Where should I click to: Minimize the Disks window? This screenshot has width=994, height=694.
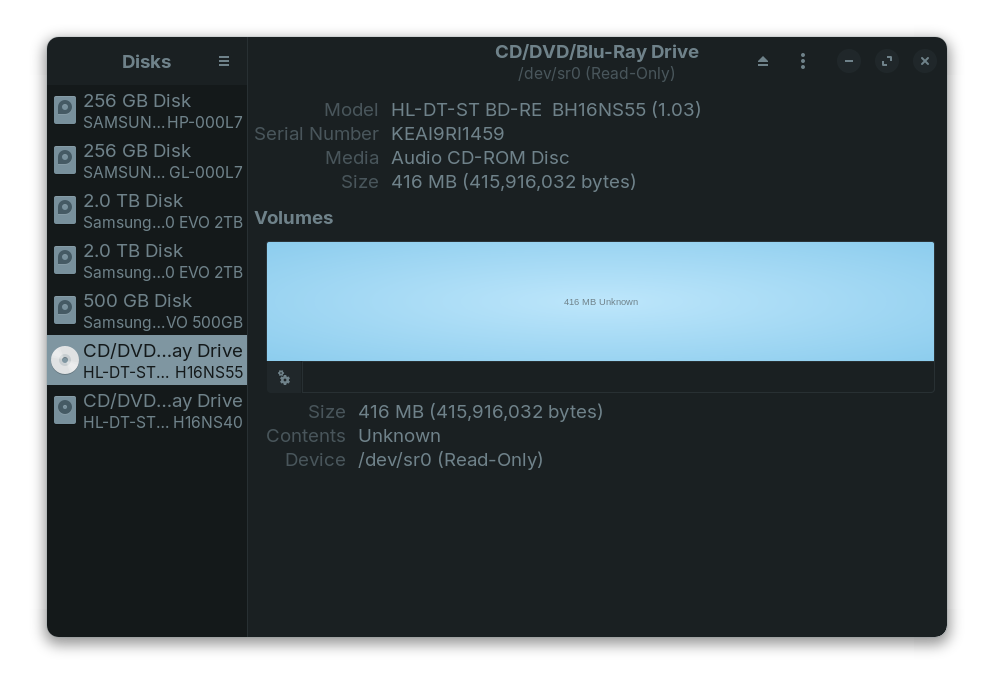[849, 61]
